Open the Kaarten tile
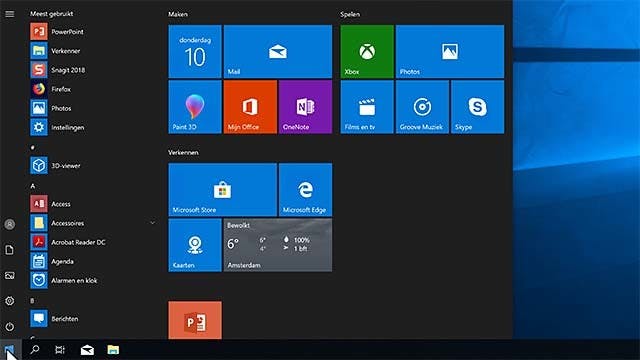Screen dimensions: 640x360 (x=195, y=245)
